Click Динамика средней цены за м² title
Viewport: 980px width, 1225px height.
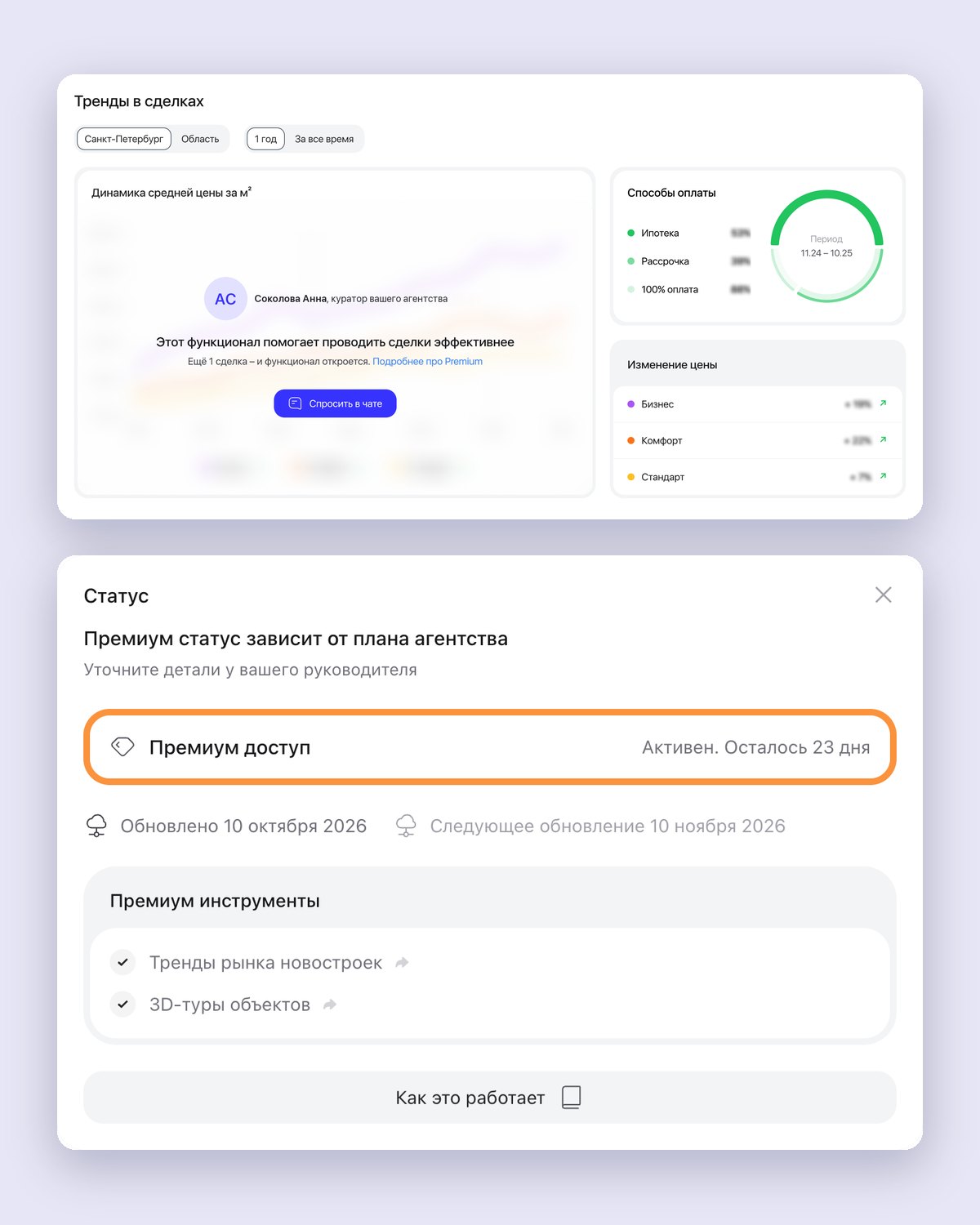click(171, 193)
